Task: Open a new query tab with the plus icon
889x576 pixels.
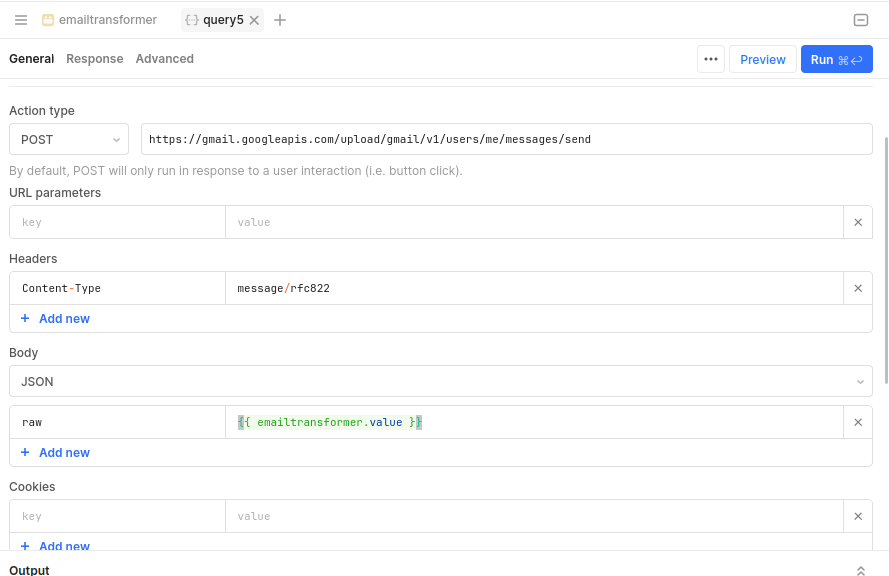Action: coord(280,19)
